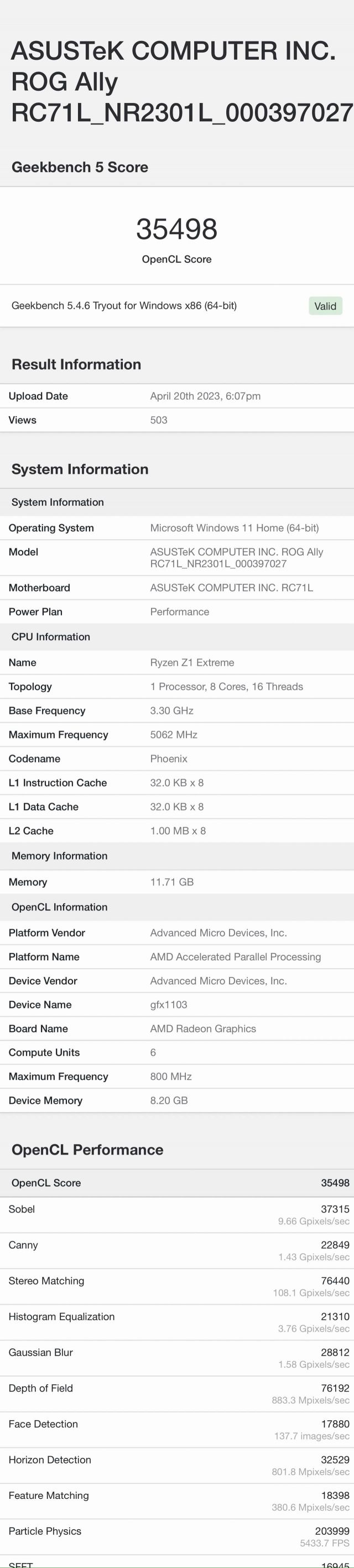Screen dimensions: 354x1568
Task: Click the Views count 503
Action: pos(159,420)
